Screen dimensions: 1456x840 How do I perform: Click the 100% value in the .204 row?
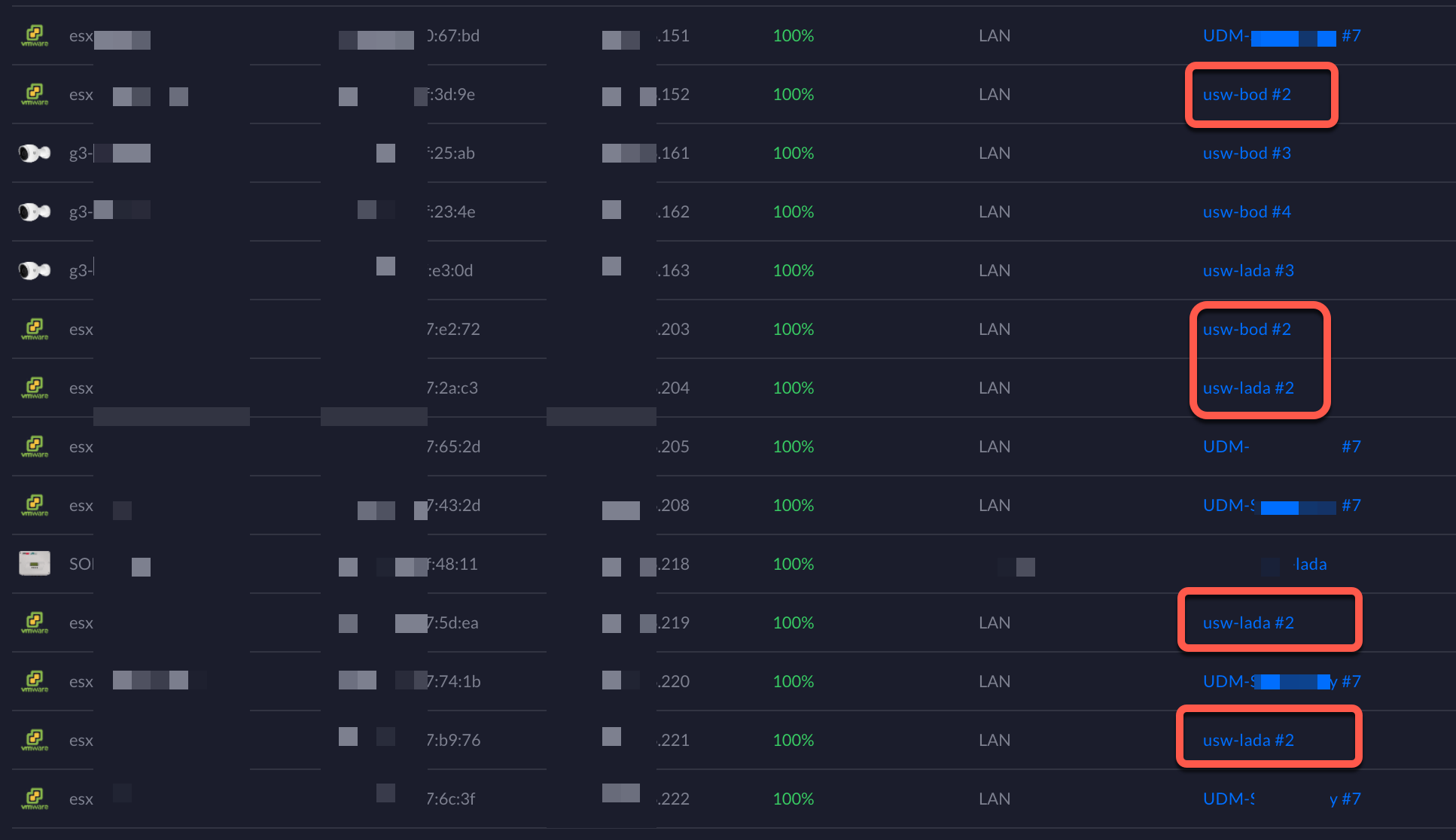point(793,388)
